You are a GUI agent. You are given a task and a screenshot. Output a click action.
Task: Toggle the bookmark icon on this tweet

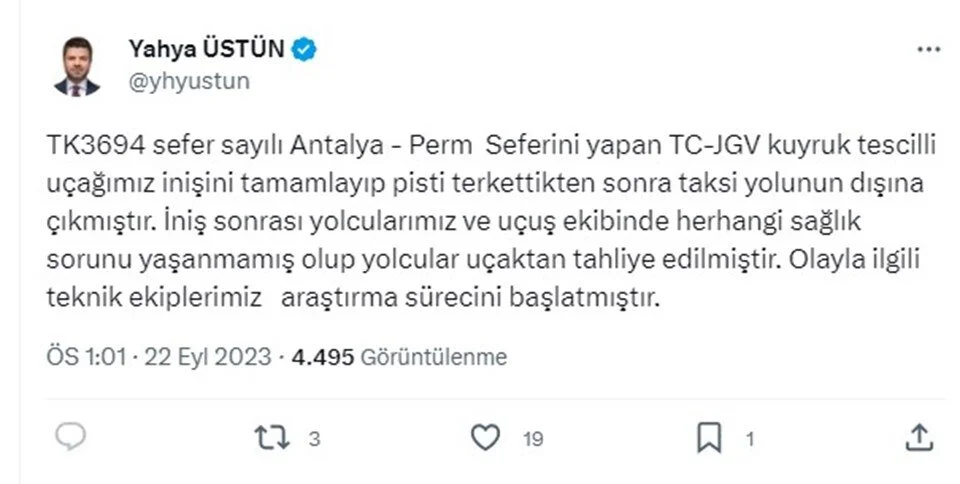click(709, 436)
